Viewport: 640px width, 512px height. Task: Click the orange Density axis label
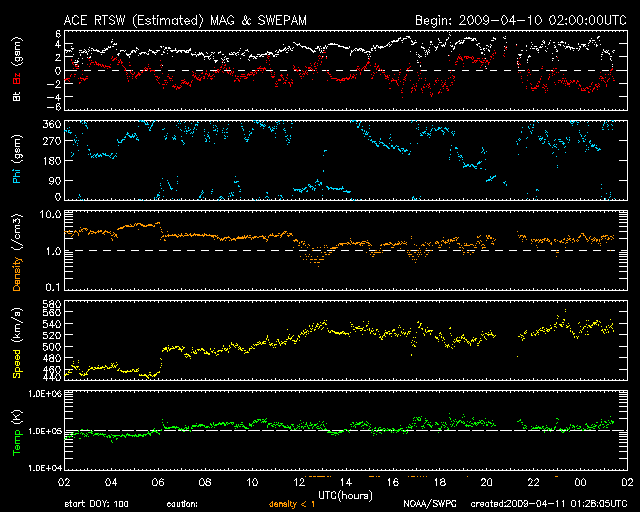(17, 250)
